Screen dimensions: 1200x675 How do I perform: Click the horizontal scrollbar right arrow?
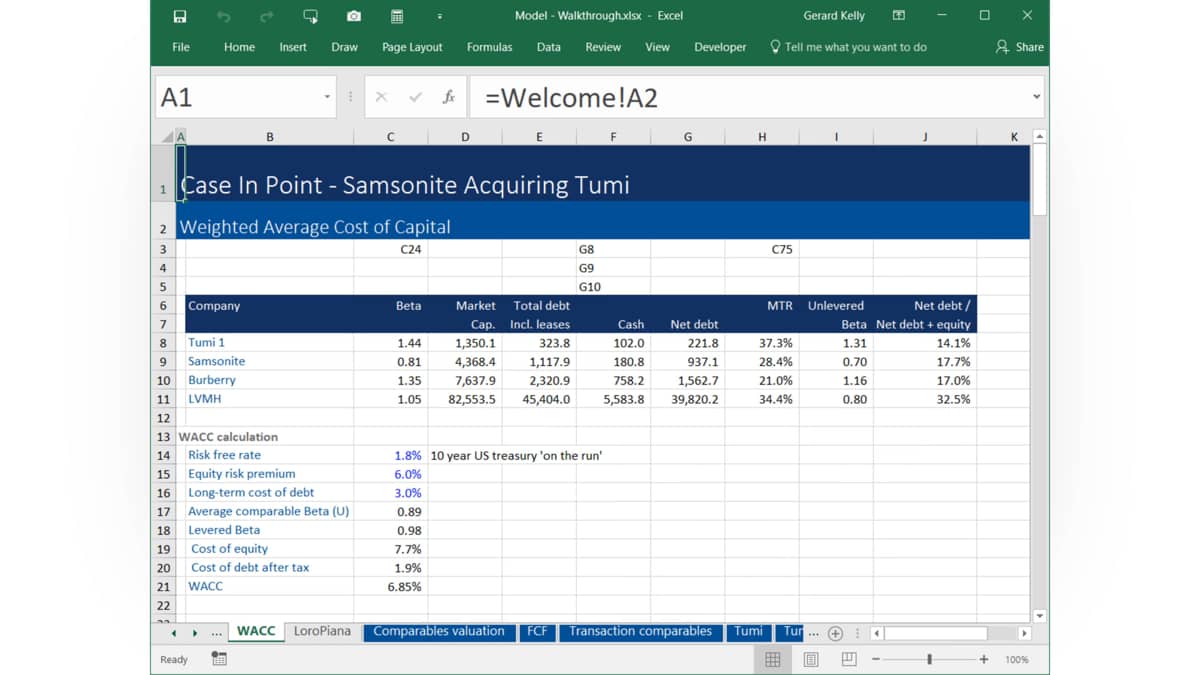[x=1024, y=633]
